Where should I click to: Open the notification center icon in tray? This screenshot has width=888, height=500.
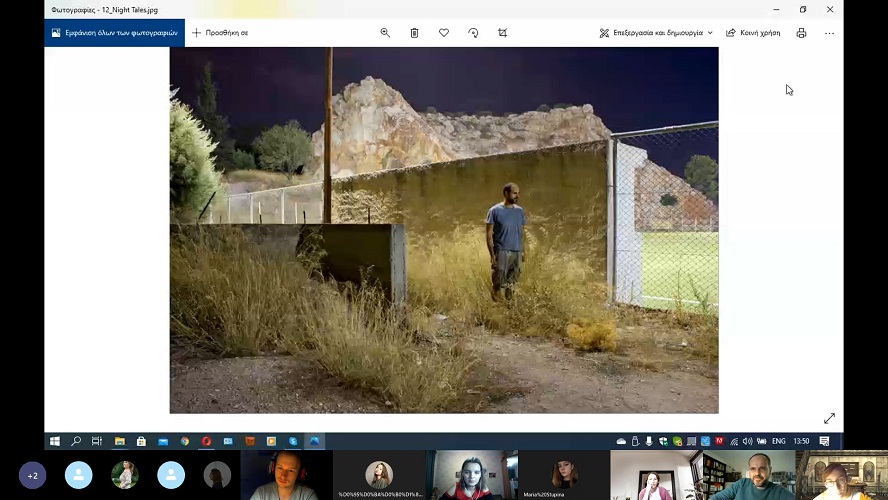point(824,441)
